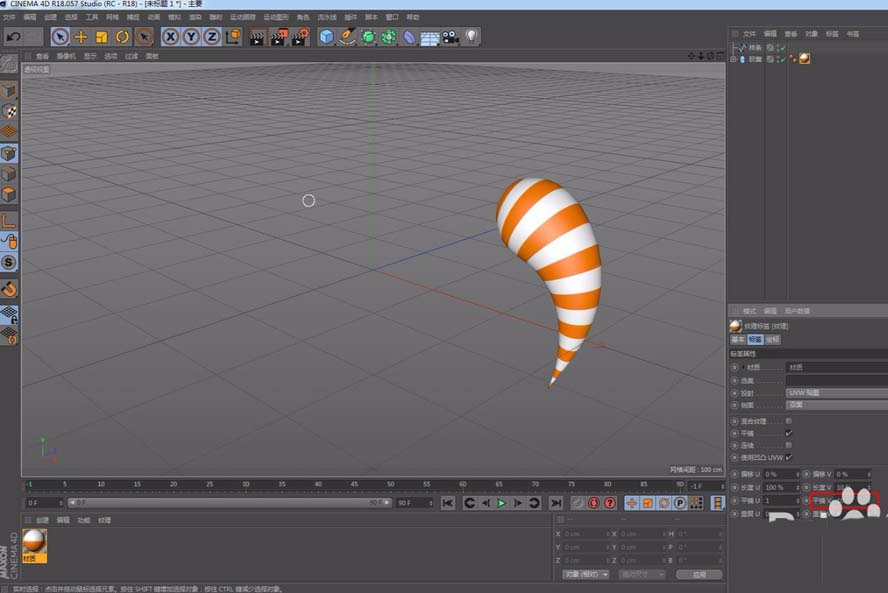Image resolution: width=888 pixels, height=593 pixels.
Task: Toggle the X axis lock icon
Action: 171,37
